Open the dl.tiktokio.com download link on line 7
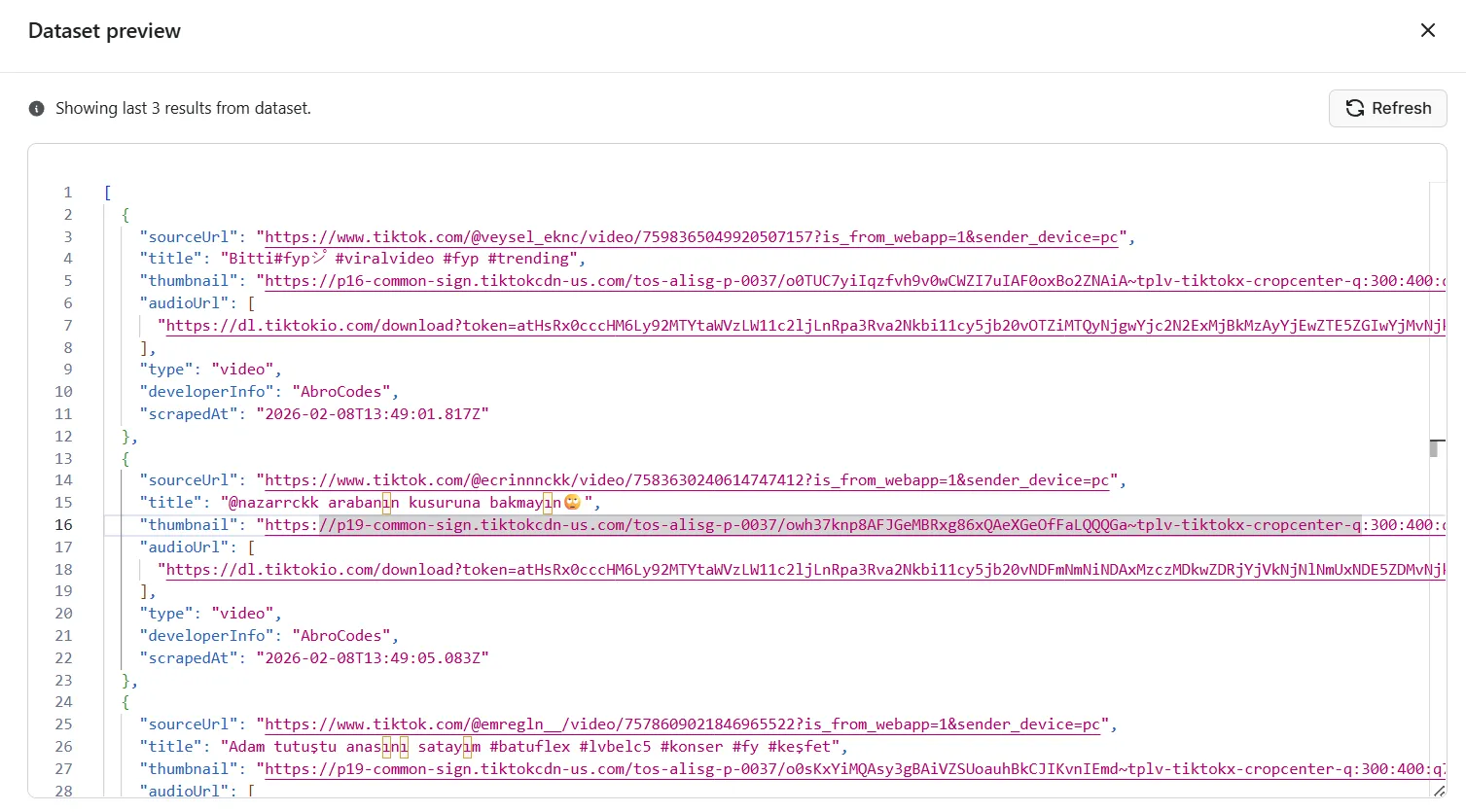 798,326
